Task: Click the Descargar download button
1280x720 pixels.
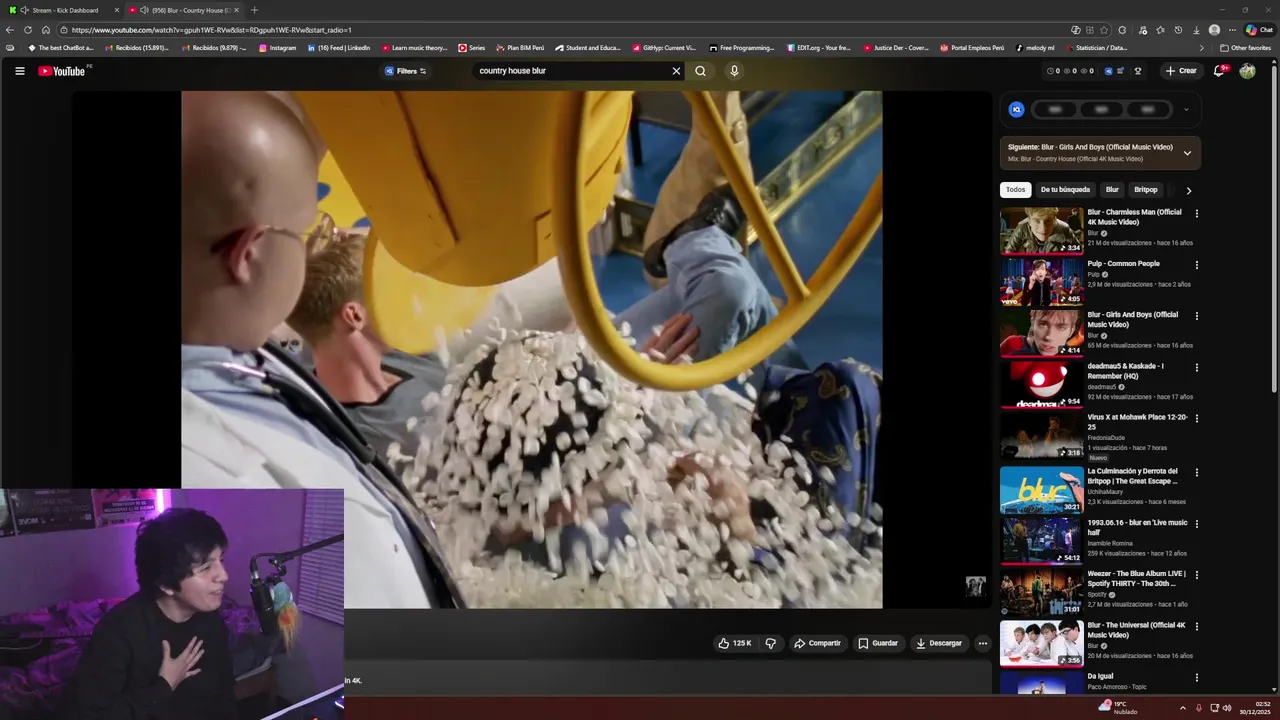Action: click(939, 643)
